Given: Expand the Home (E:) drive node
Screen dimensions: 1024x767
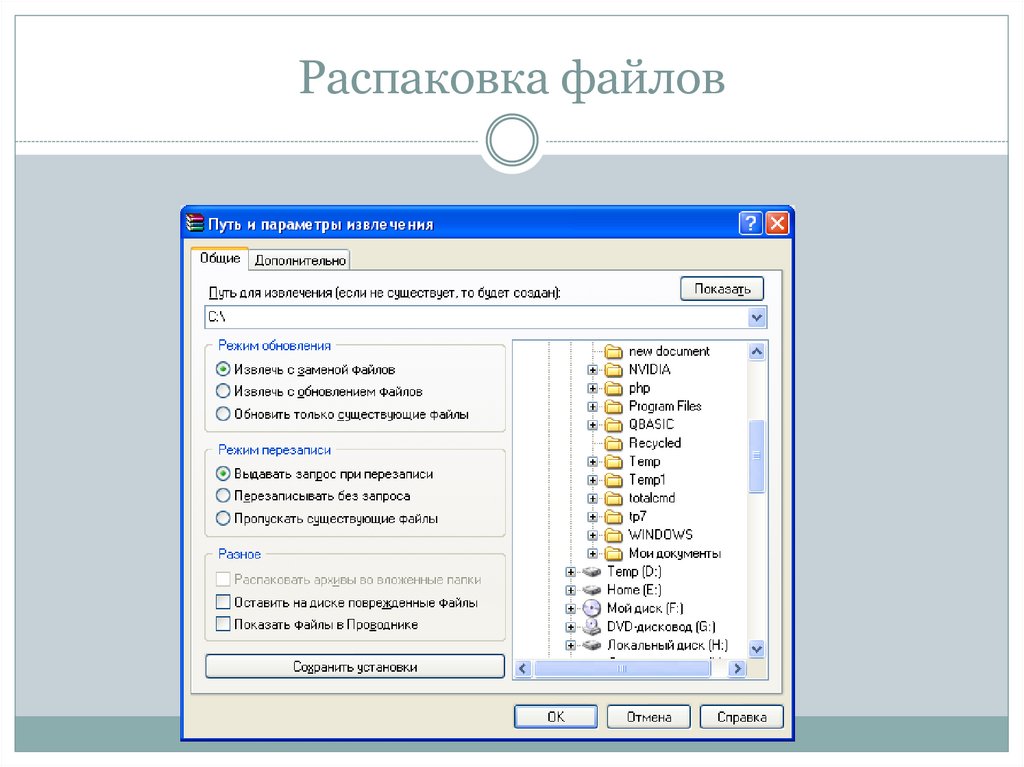Looking at the screenshot, I should click(570, 590).
